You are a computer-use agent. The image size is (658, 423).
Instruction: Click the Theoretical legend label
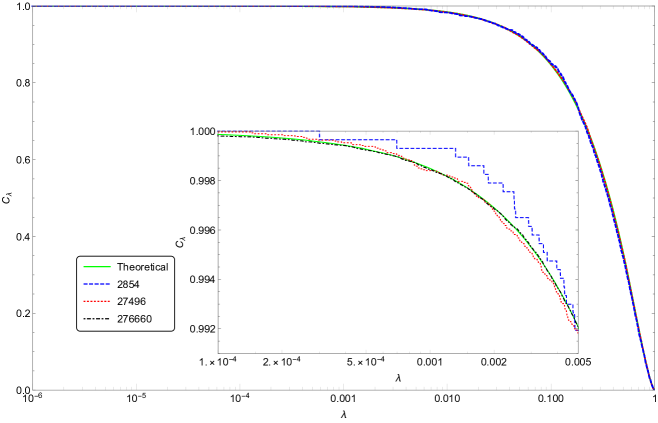pyautogui.click(x=143, y=267)
